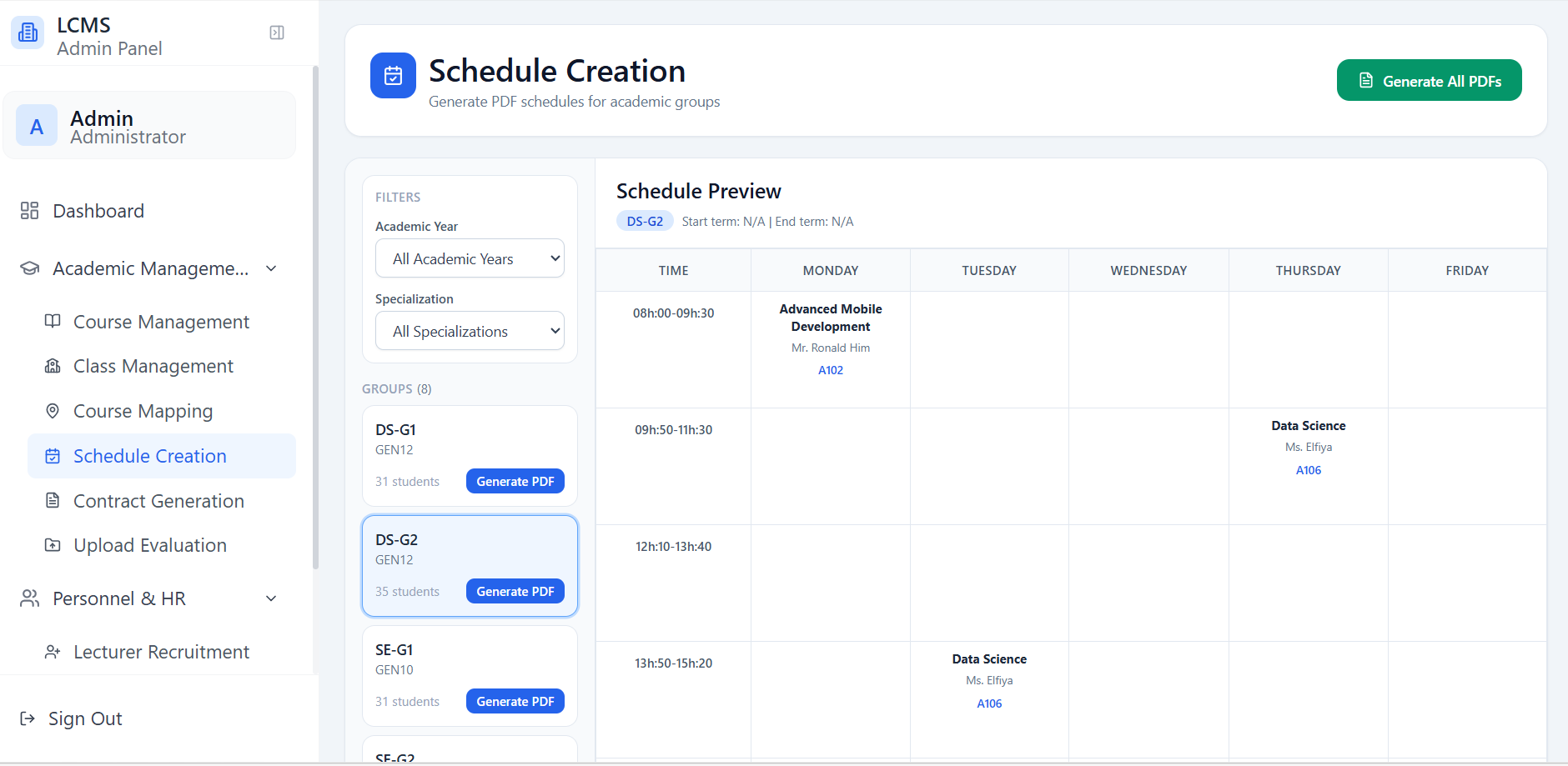Click the sidebar vertical scrollbar

[315, 317]
